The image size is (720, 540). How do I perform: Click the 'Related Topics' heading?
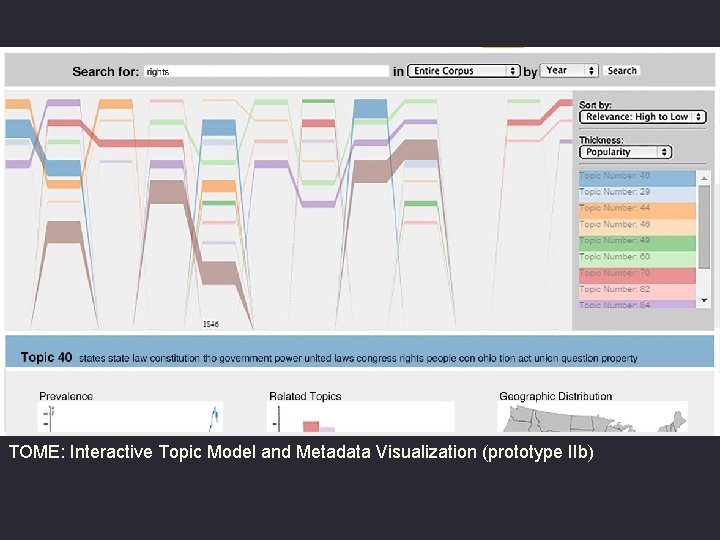click(305, 396)
